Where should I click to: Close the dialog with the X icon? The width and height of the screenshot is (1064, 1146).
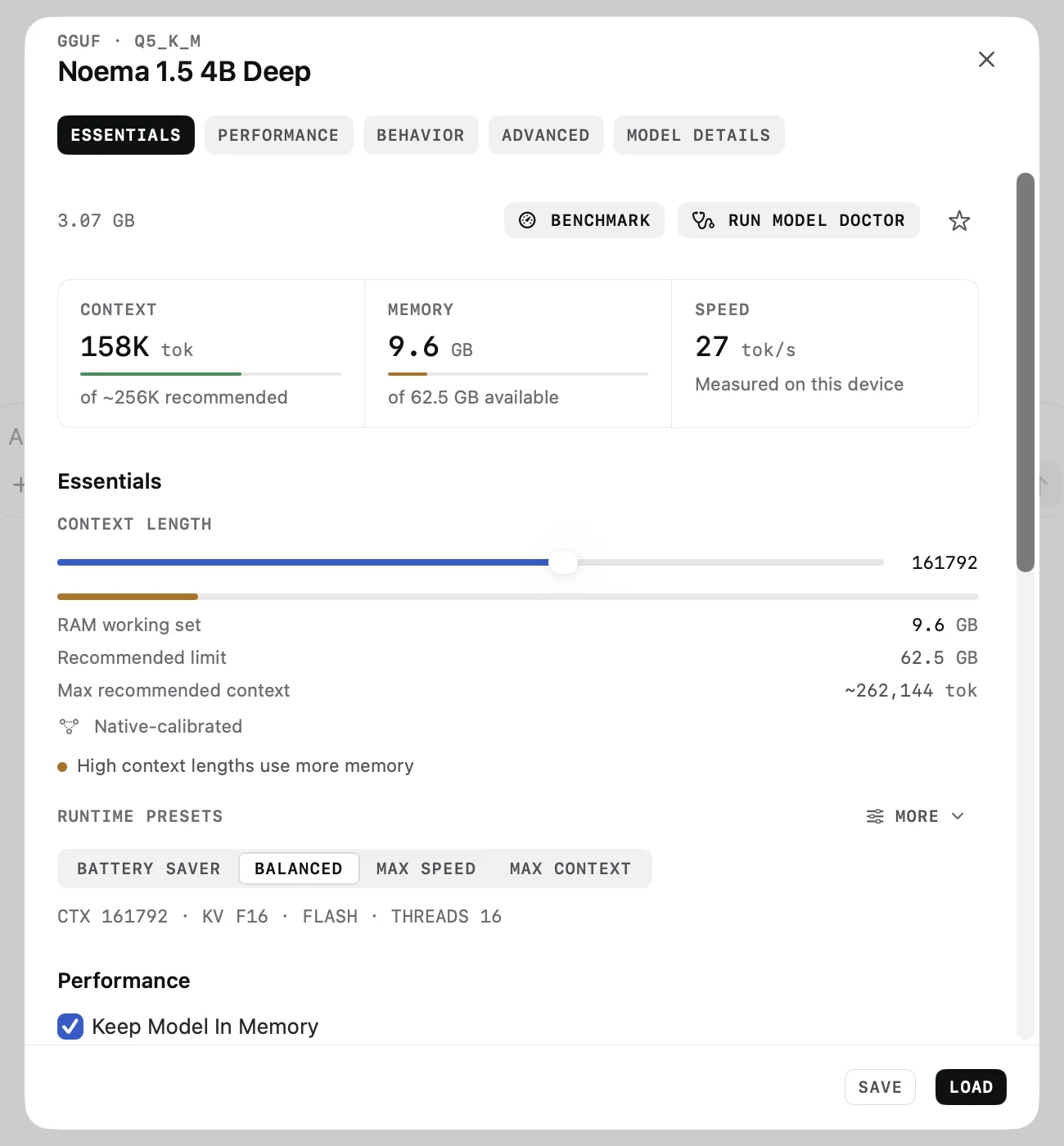pyautogui.click(x=986, y=59)
